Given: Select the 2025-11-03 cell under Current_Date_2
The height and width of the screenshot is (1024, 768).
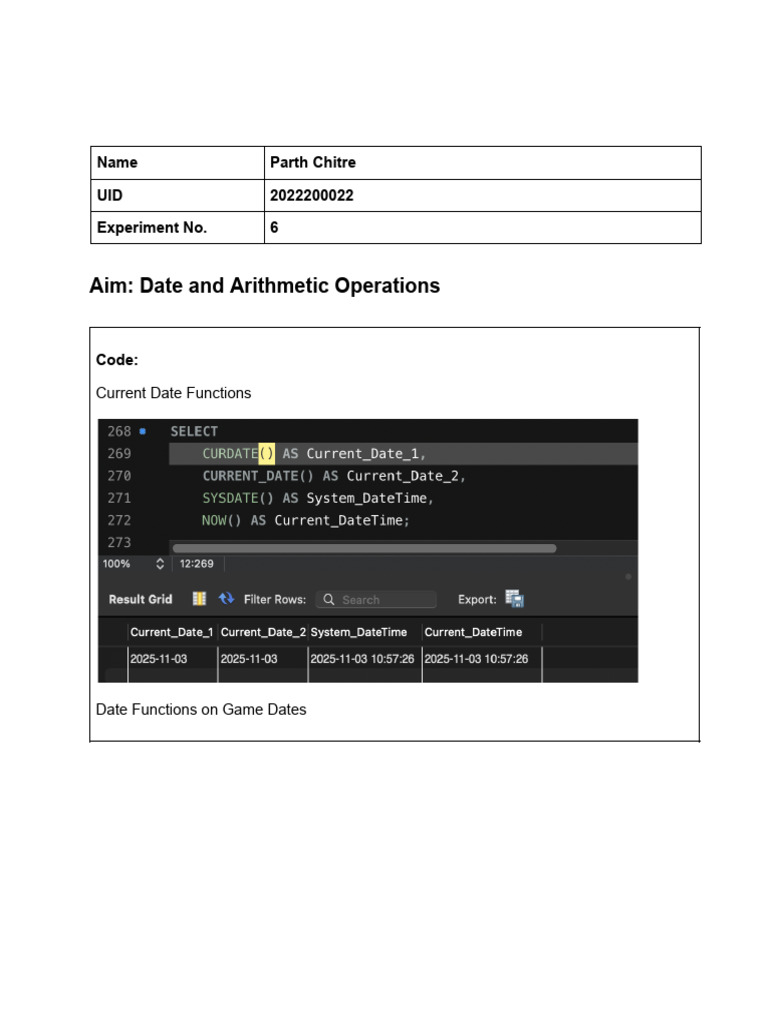Looking at the screenshot, I should click(263, 658).
